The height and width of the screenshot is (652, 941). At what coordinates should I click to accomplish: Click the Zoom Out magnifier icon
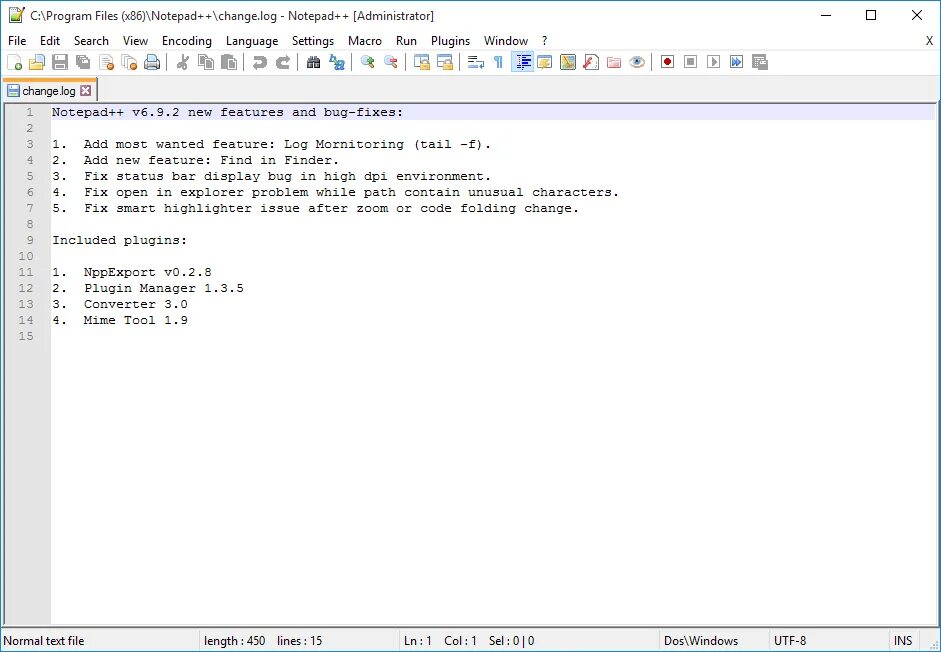click(391, 62)
